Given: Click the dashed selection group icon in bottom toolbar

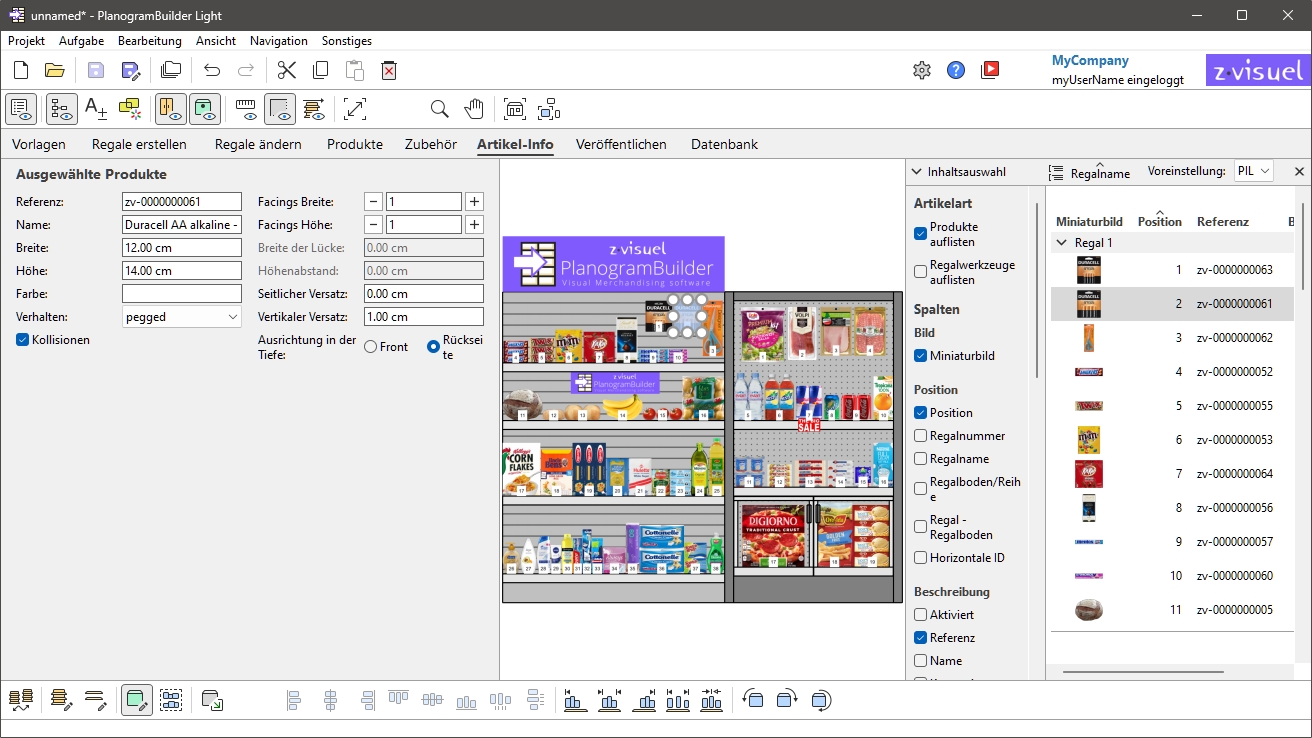Looking at the screenshot, I should coord(171,701).
